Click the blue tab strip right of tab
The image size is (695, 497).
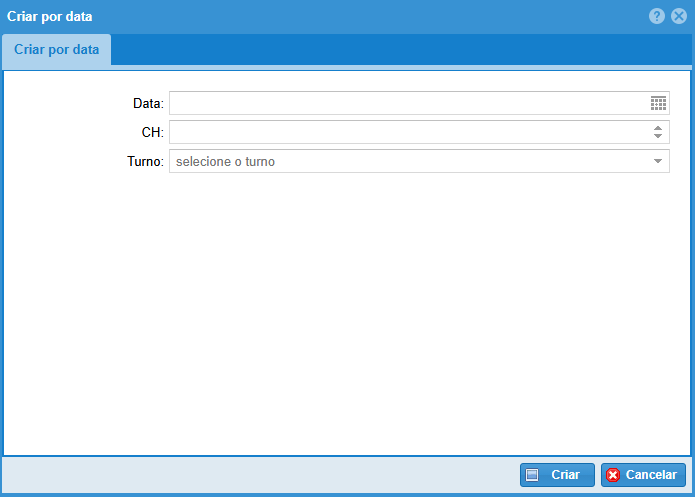(x=400, y=50)
